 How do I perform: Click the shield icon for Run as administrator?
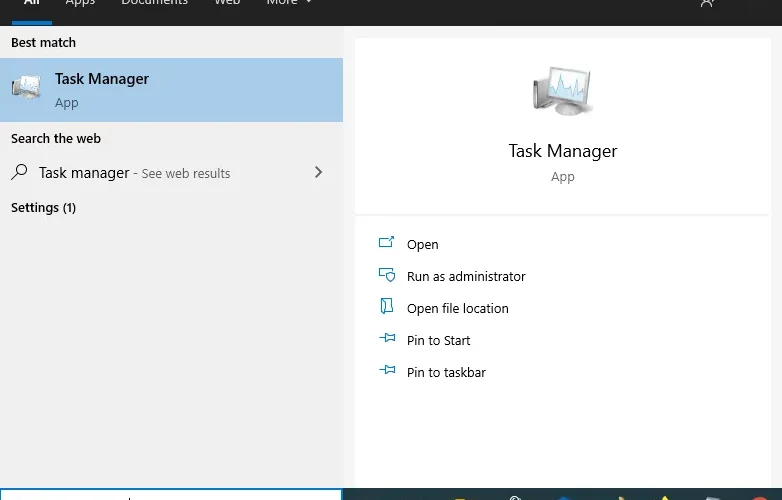[x=387, y=275]
